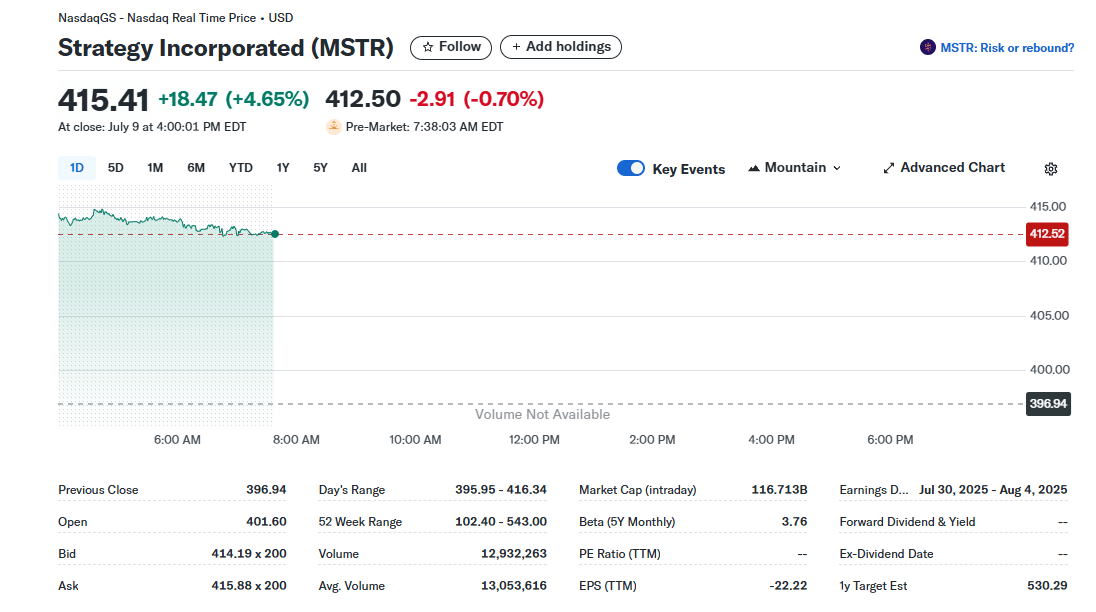This screenshot has width=1096, height=612.
Task: Click 52 Week Range value 102.40 - 543.00
Action: 500,522
